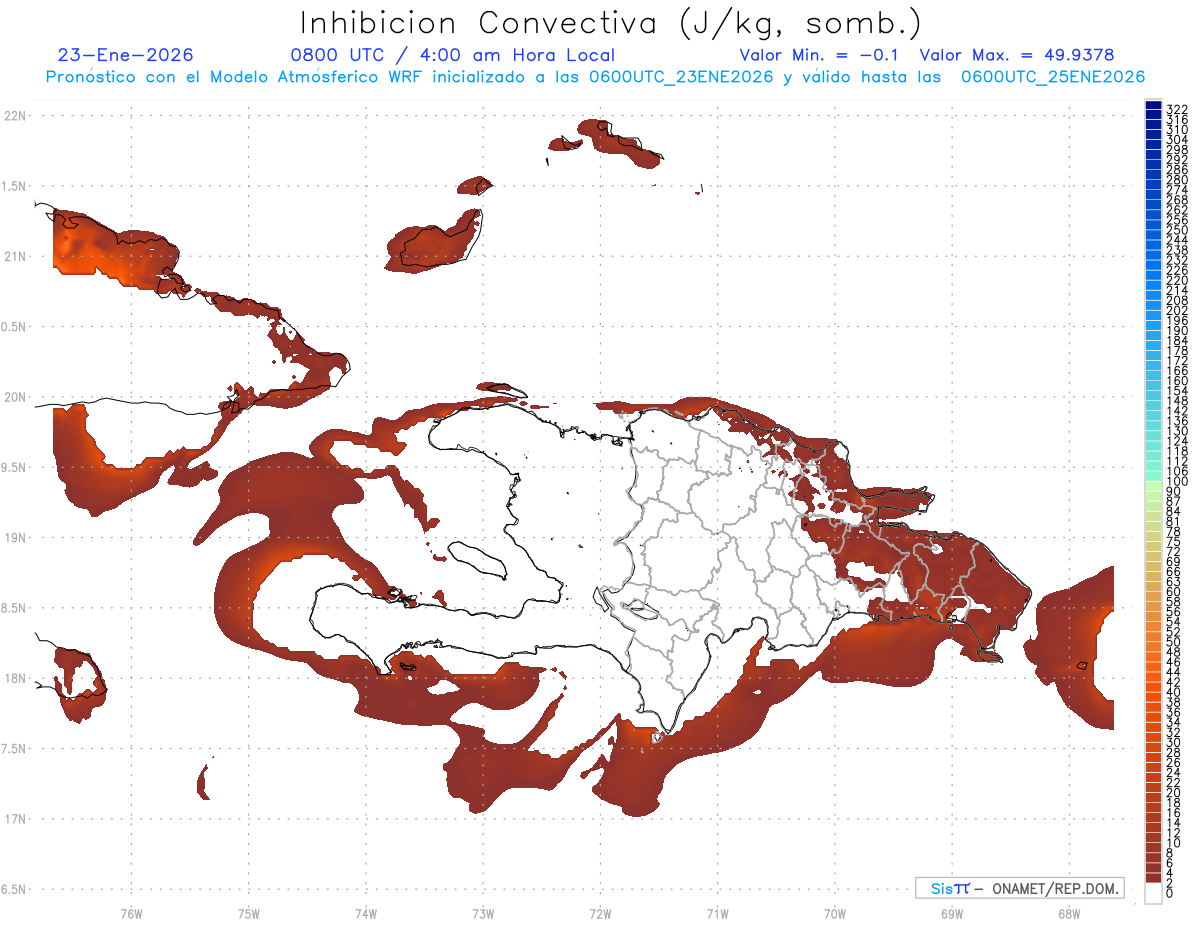
Task: Click the '72W' longitude label
Action: [600, 913]
